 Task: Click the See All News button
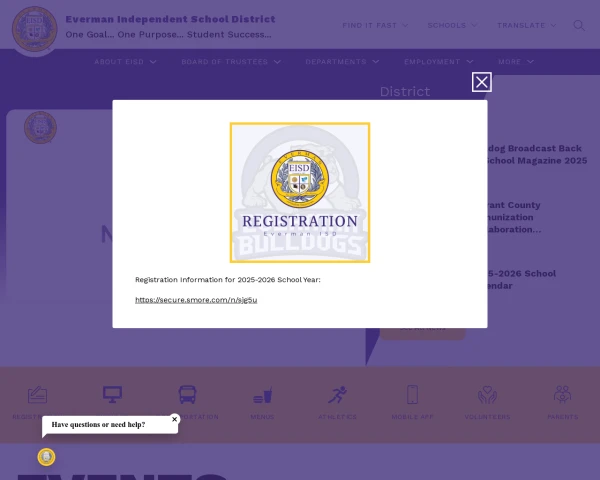click(x=422, y=333)
